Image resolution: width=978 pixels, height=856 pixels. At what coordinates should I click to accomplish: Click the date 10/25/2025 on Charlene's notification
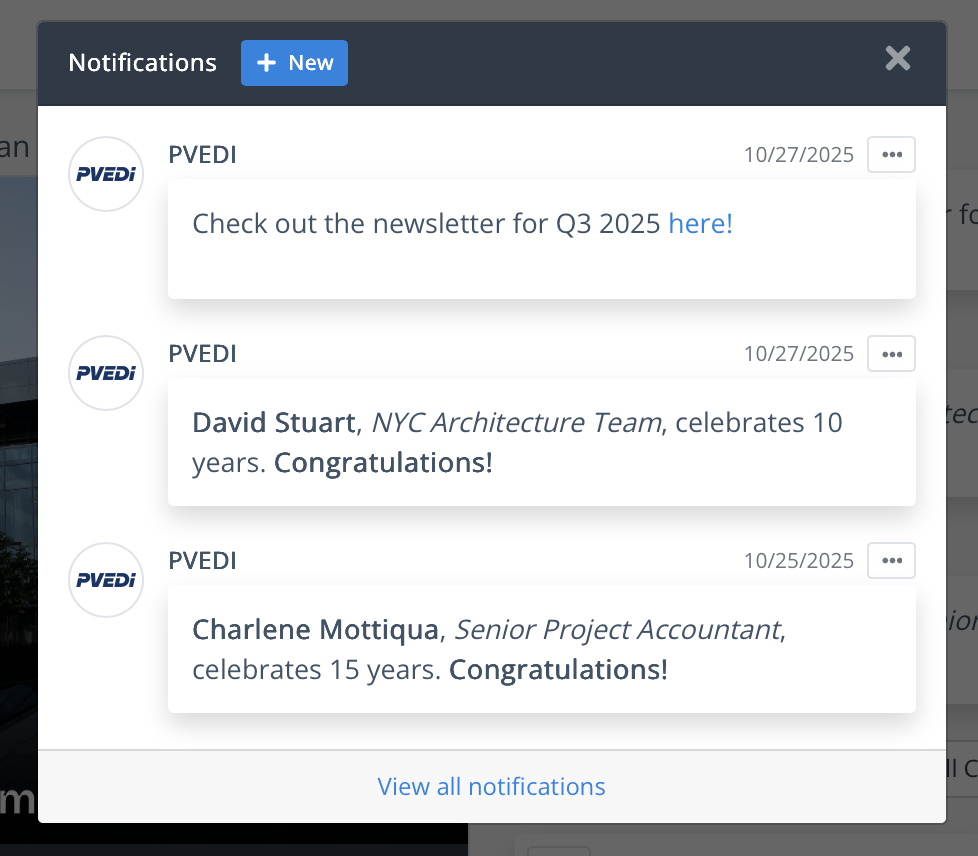tap(798, 560)
